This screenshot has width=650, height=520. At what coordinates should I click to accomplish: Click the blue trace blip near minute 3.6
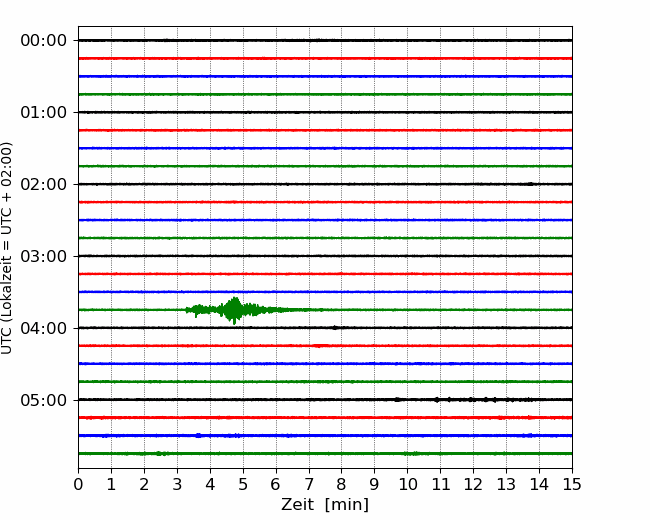(199, 435)
